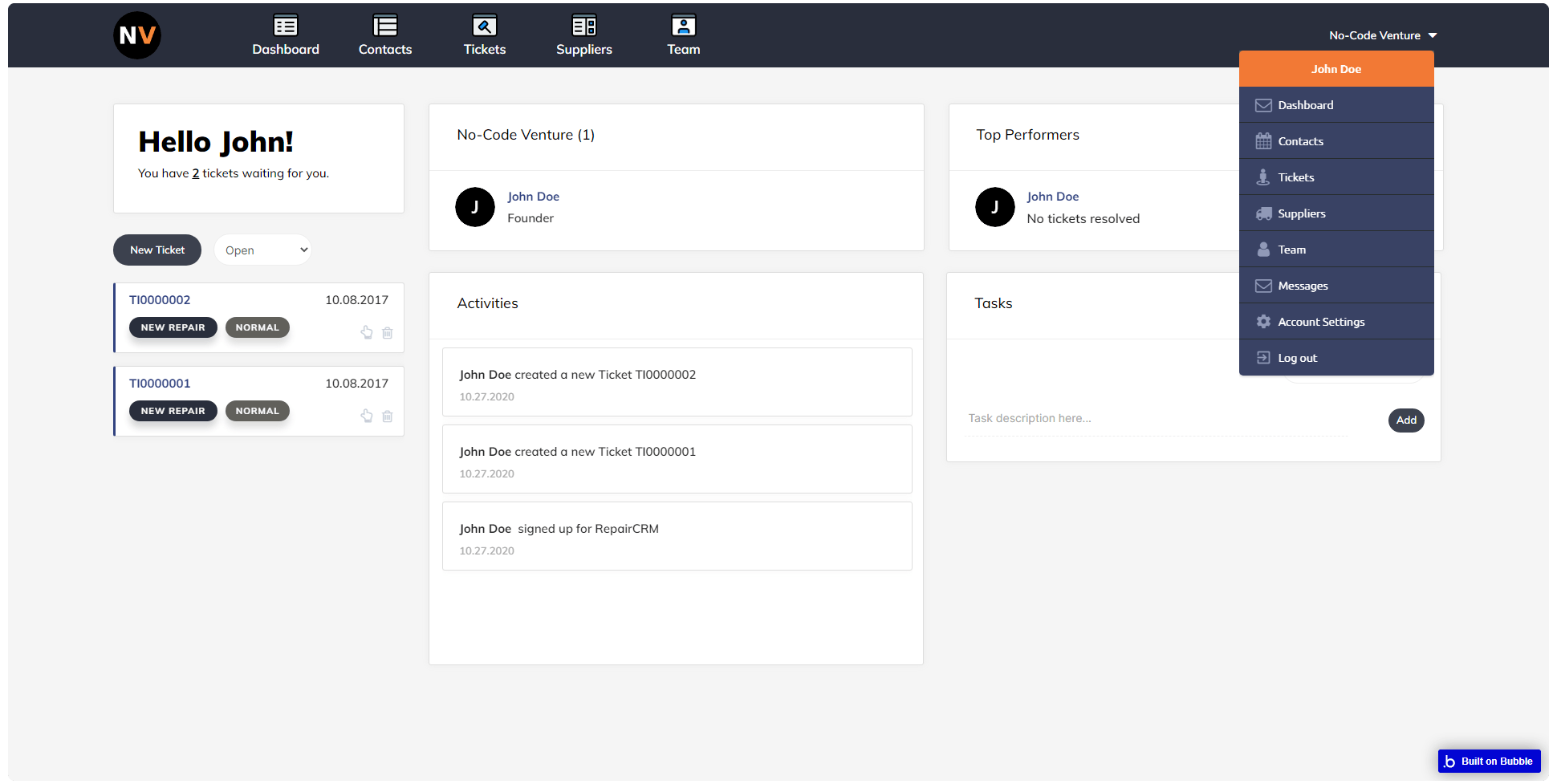
Task: Click the Log out icon in the dropdown menu
Action: pos(1263,357)
